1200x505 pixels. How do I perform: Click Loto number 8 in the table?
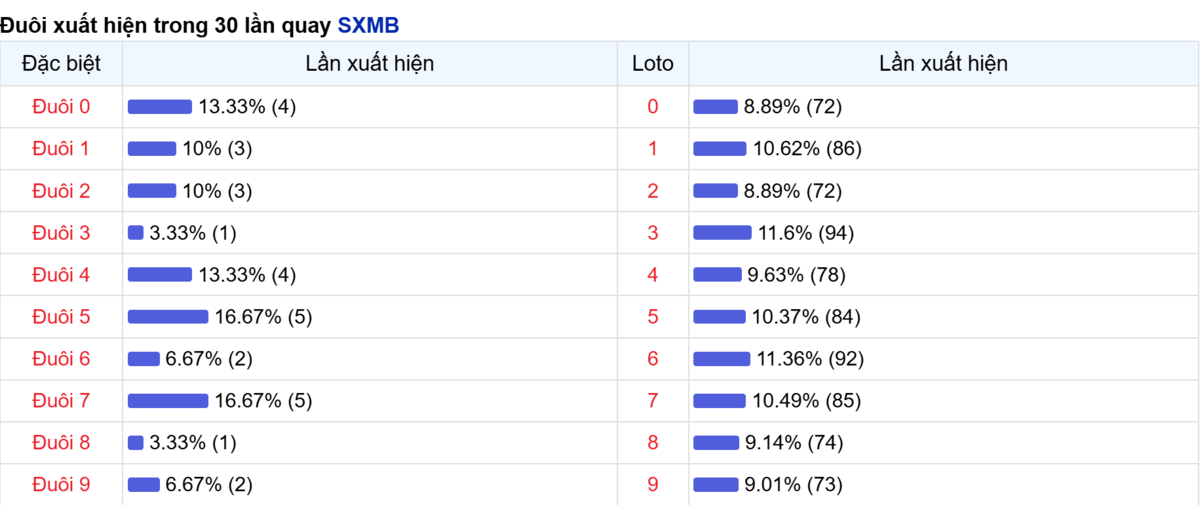[x=653, y=443]
